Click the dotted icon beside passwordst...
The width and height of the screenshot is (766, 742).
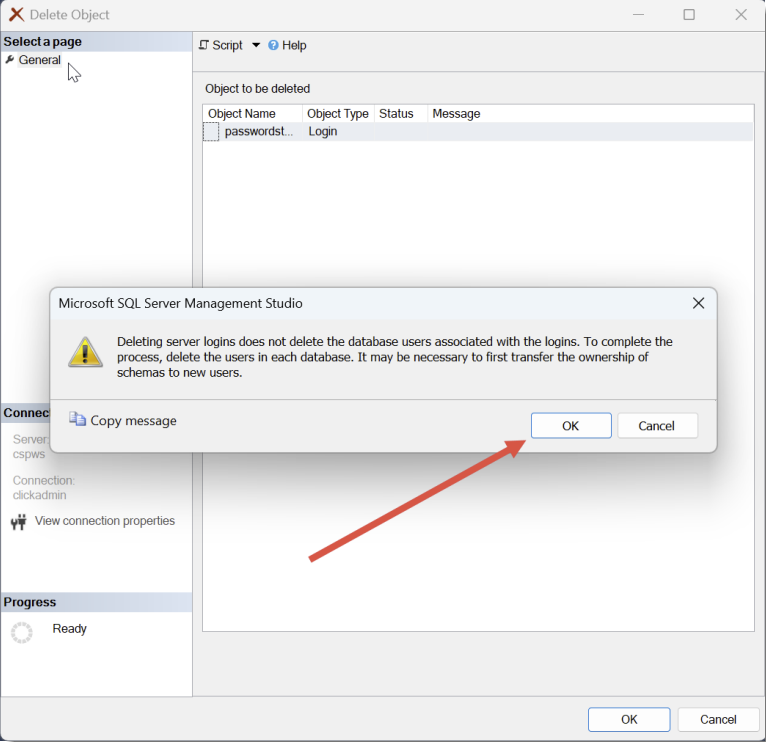211,131
